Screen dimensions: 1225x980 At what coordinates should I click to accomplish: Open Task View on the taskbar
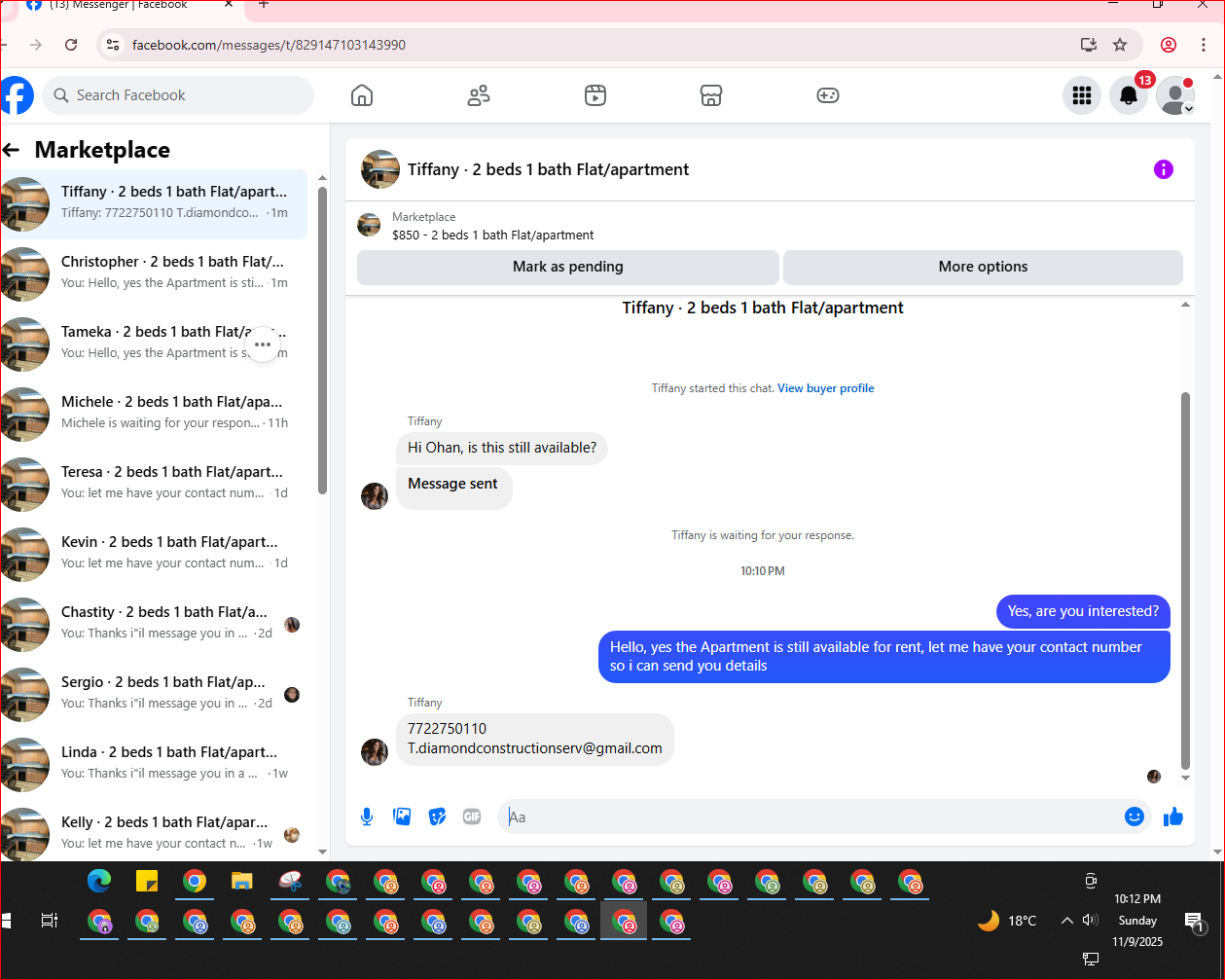coord(50,921)
